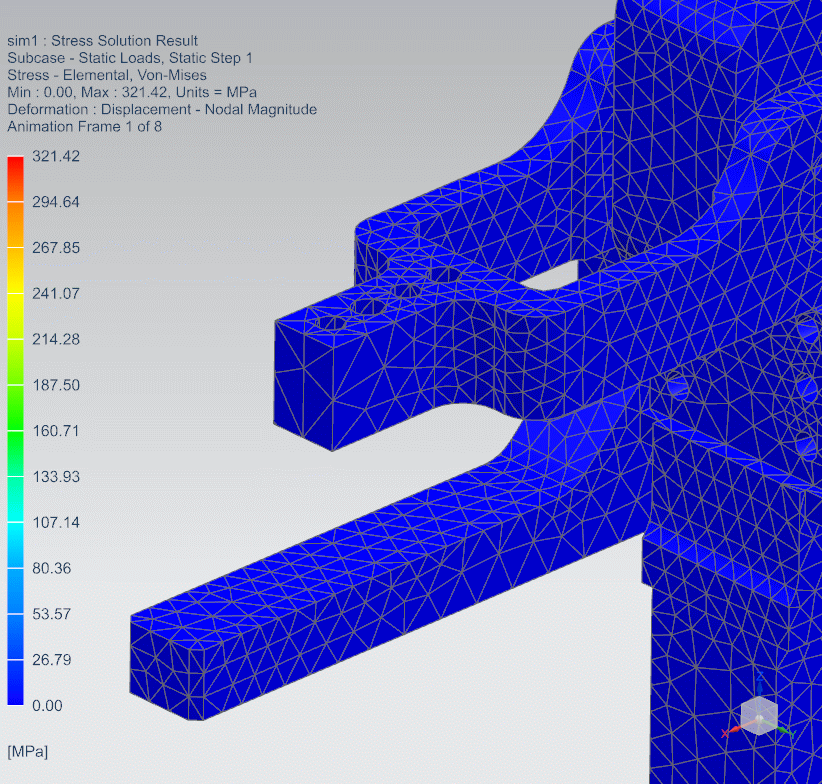Click the 'Min : 0.00, Max : 321.42' line
This screenshot has height=784, width=822.
click(131, 92)
